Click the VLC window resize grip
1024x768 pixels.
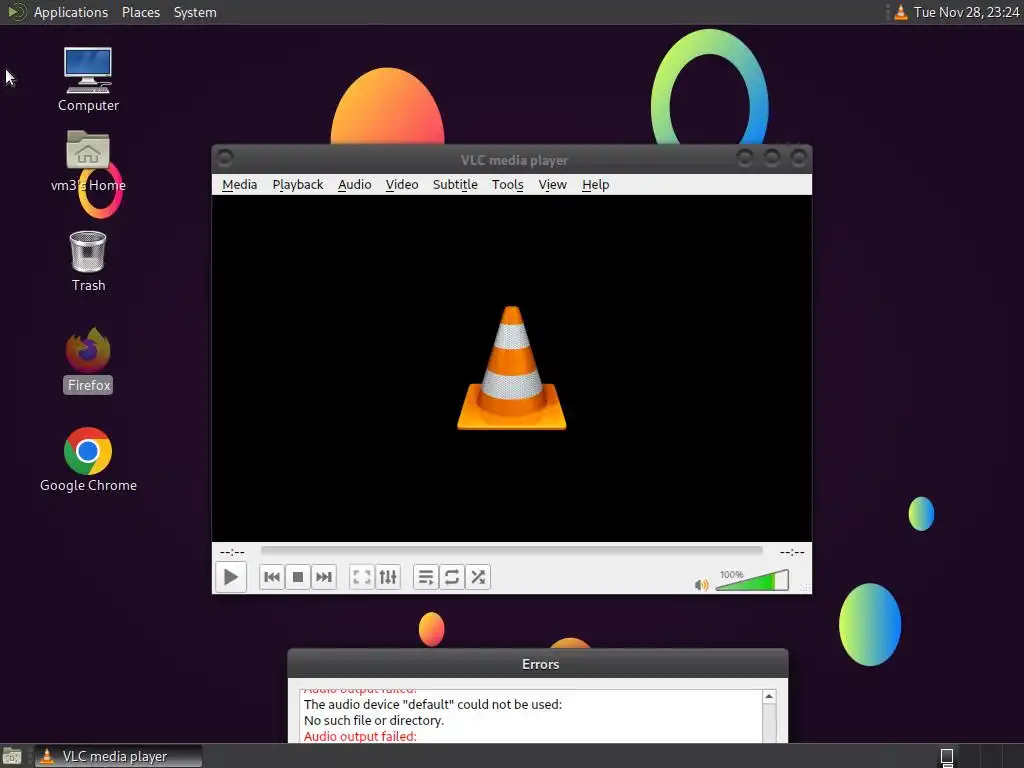(806, 588)
